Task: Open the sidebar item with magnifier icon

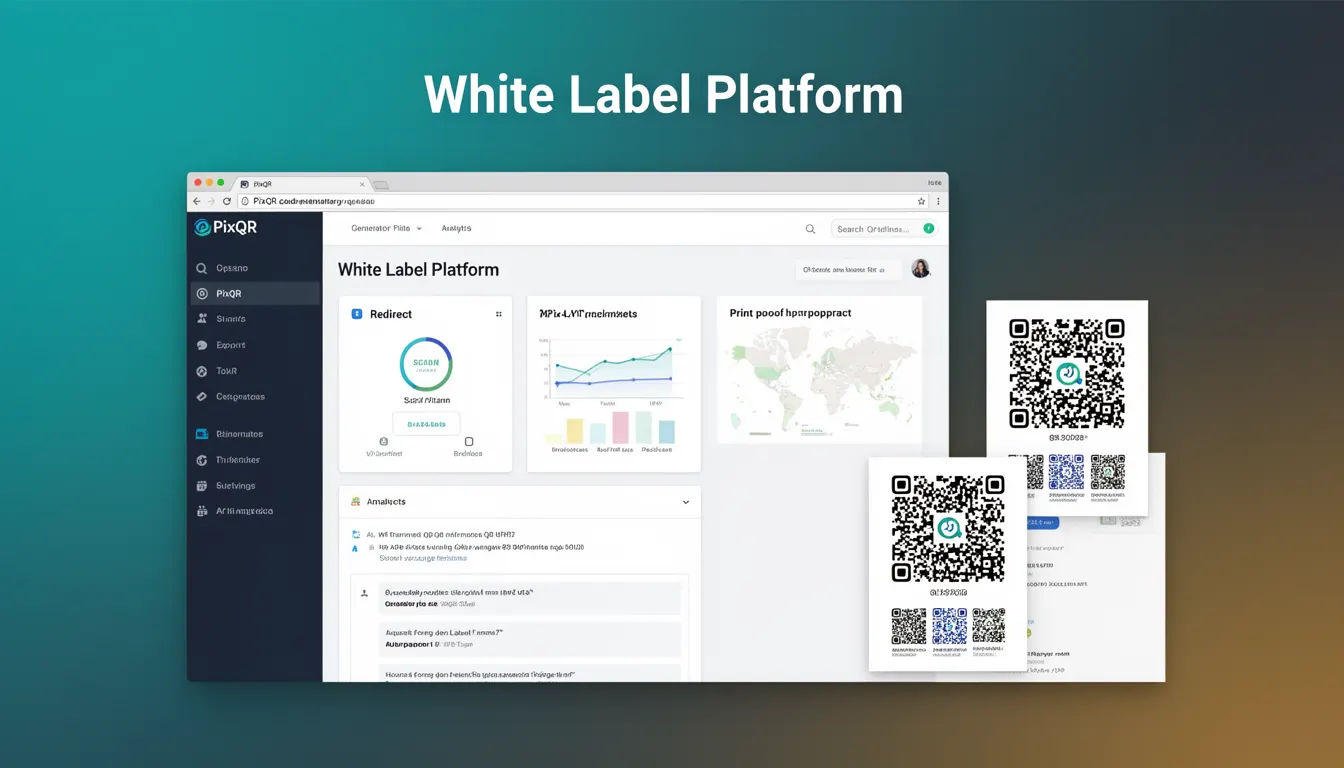Action: pos(255,268)
